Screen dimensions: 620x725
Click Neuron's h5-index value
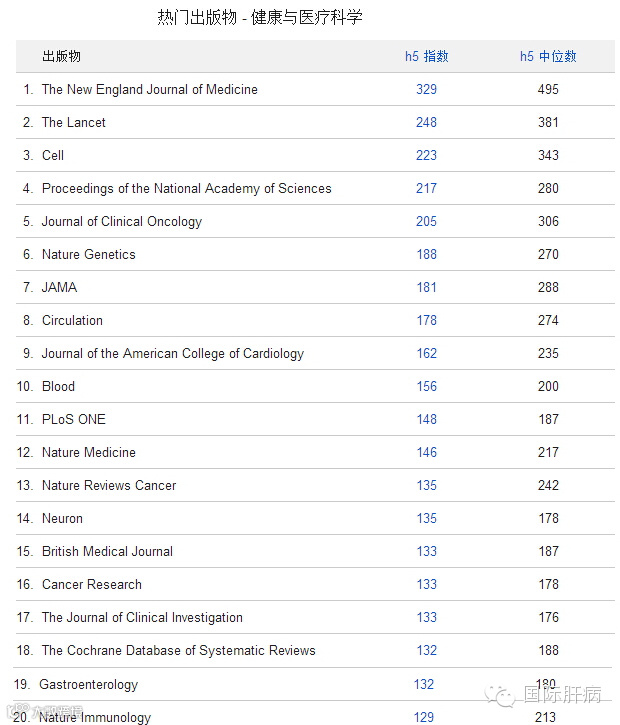pos(427,518)
